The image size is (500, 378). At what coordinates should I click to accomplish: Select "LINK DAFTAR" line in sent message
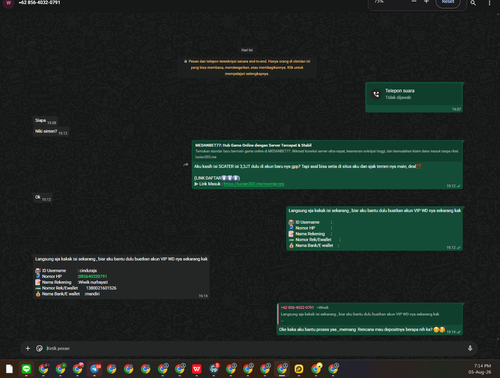pos(217,178)
